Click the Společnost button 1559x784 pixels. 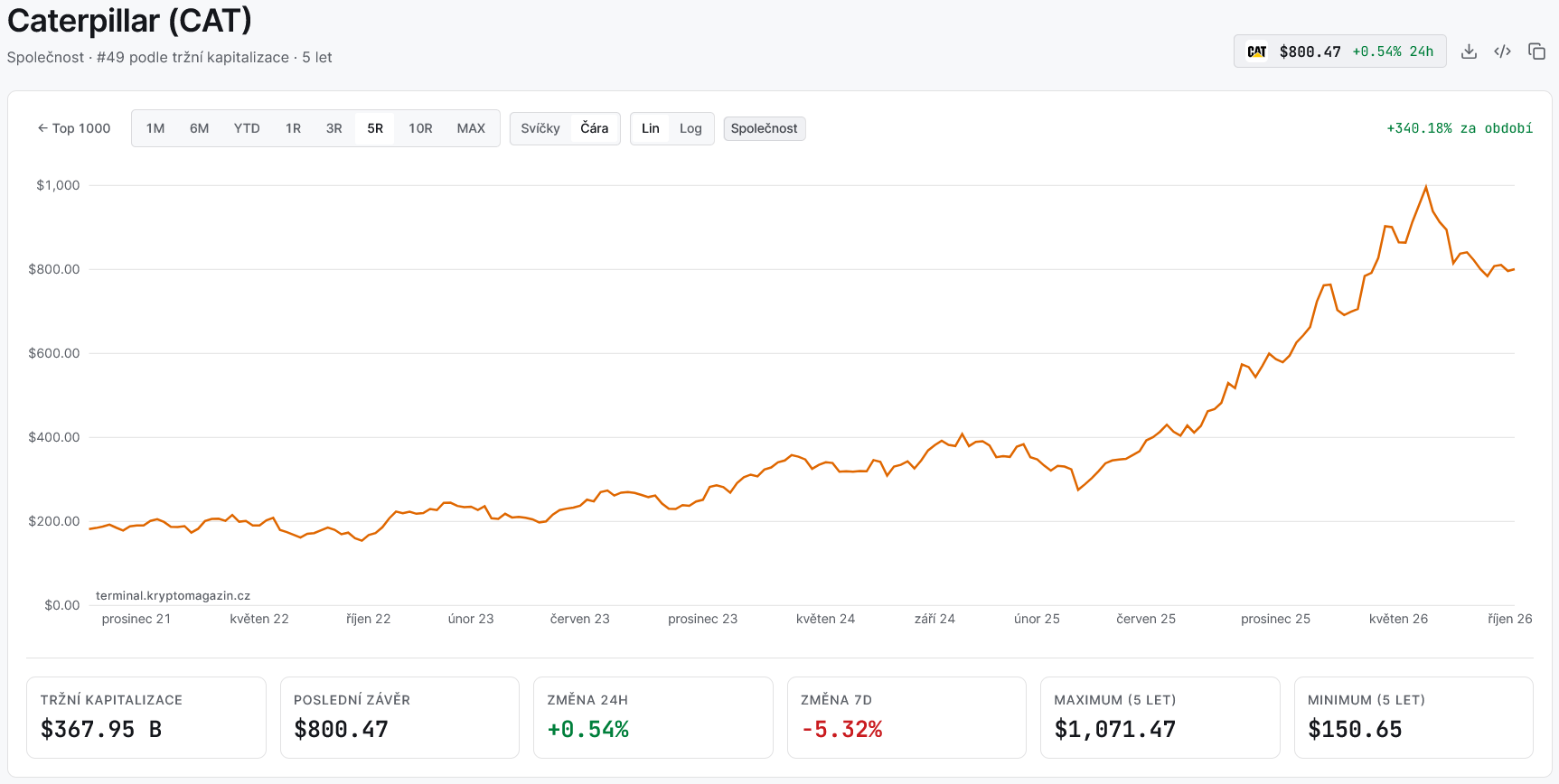coord(765,128)
